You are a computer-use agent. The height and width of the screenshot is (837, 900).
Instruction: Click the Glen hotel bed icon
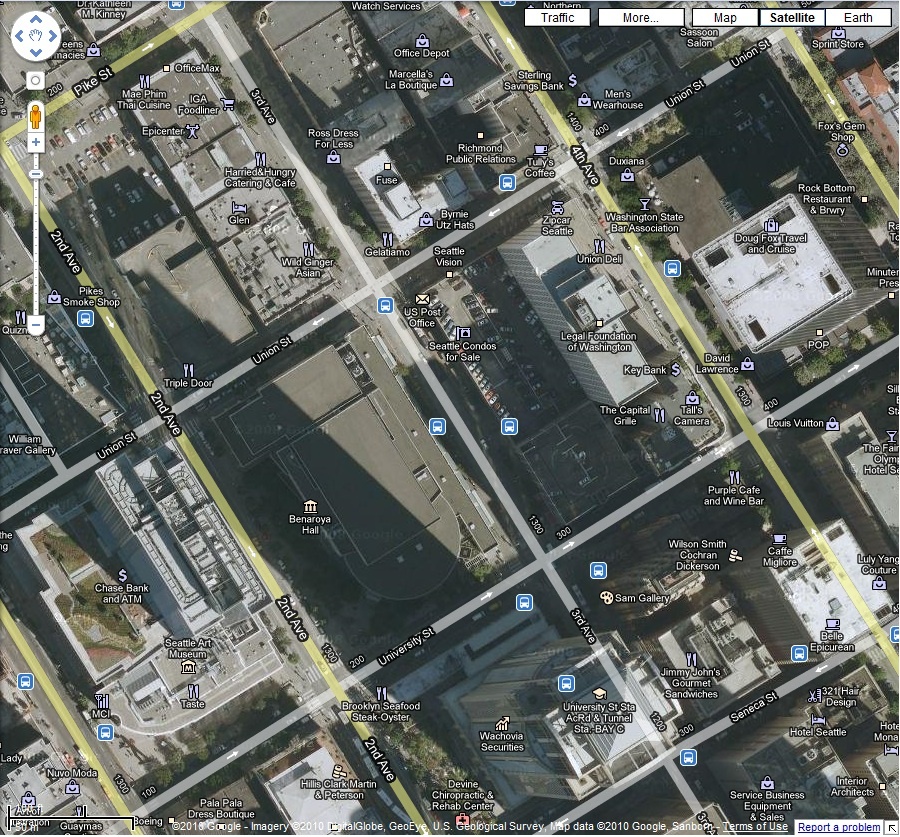(239, 207)
